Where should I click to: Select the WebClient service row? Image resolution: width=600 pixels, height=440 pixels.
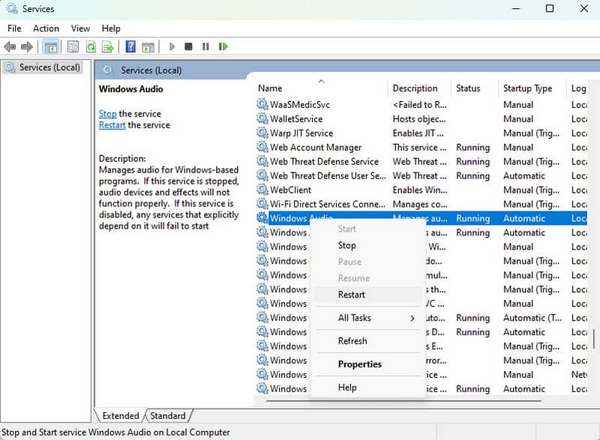[421, 189]
